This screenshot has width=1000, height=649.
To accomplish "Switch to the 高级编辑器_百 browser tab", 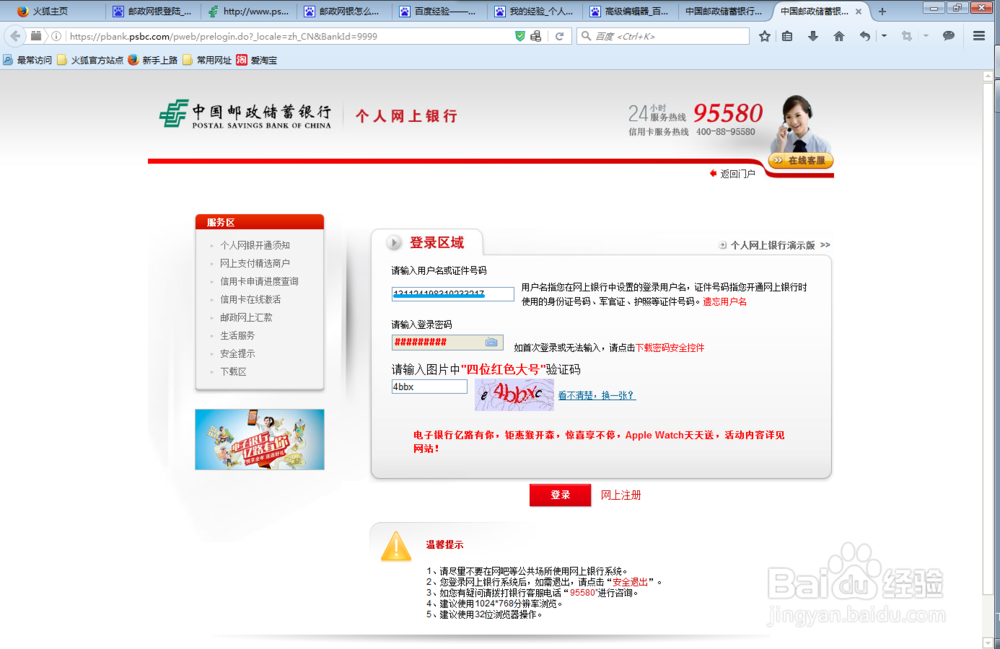I will point(630,11).
